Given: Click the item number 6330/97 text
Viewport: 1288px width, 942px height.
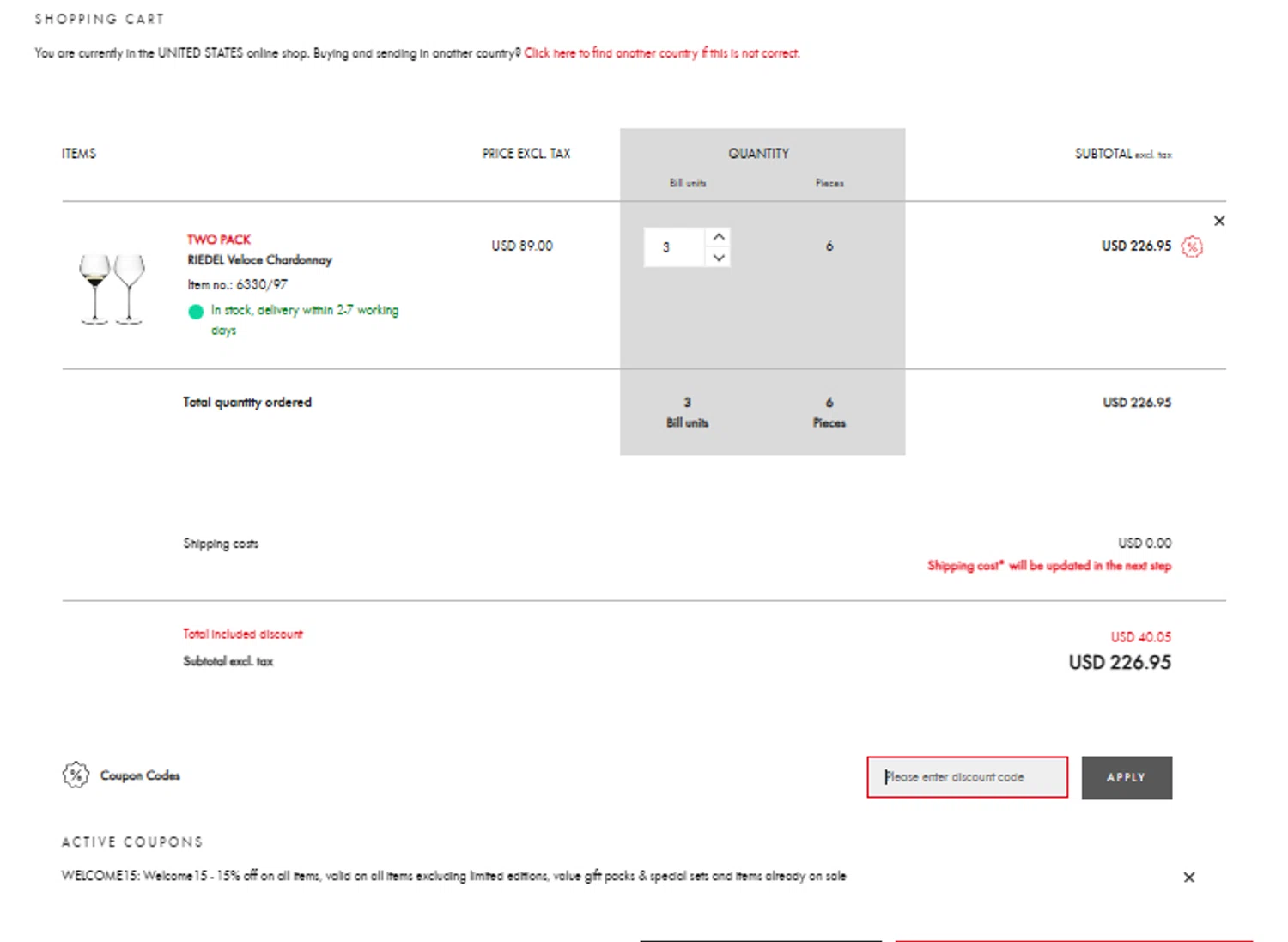Looking at the screenshot, I should coord(238,284).
